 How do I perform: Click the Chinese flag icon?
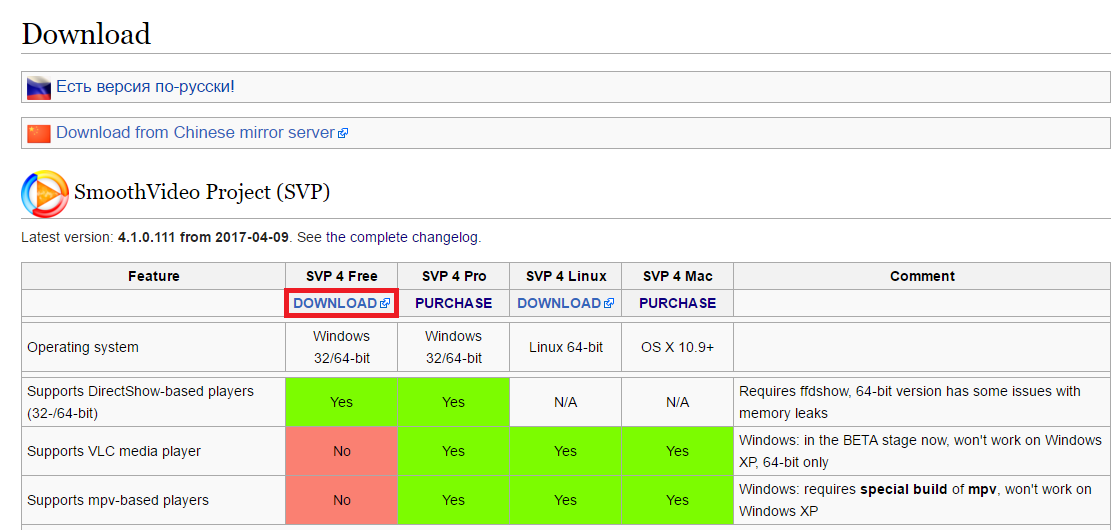[38, 134]
